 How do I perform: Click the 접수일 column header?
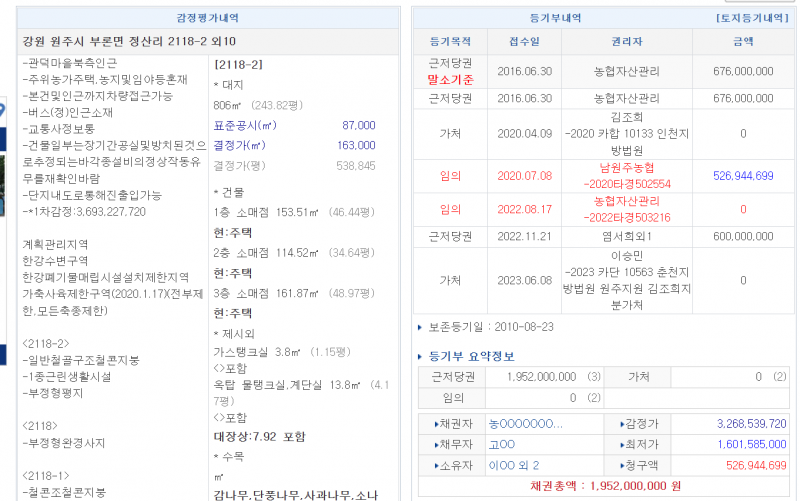523,42
